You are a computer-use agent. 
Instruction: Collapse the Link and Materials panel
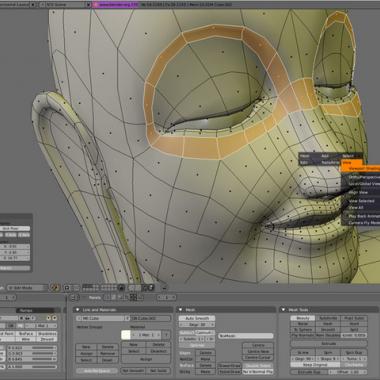click(78, 310)
